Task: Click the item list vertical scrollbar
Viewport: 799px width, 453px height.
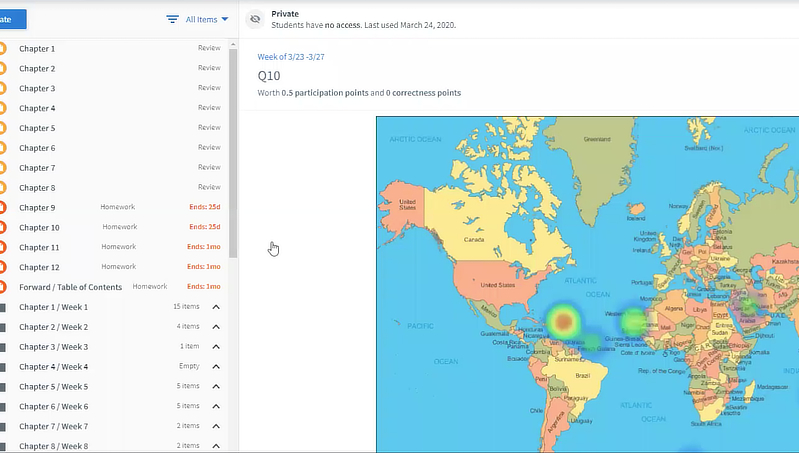Action: tap(234, 150)
